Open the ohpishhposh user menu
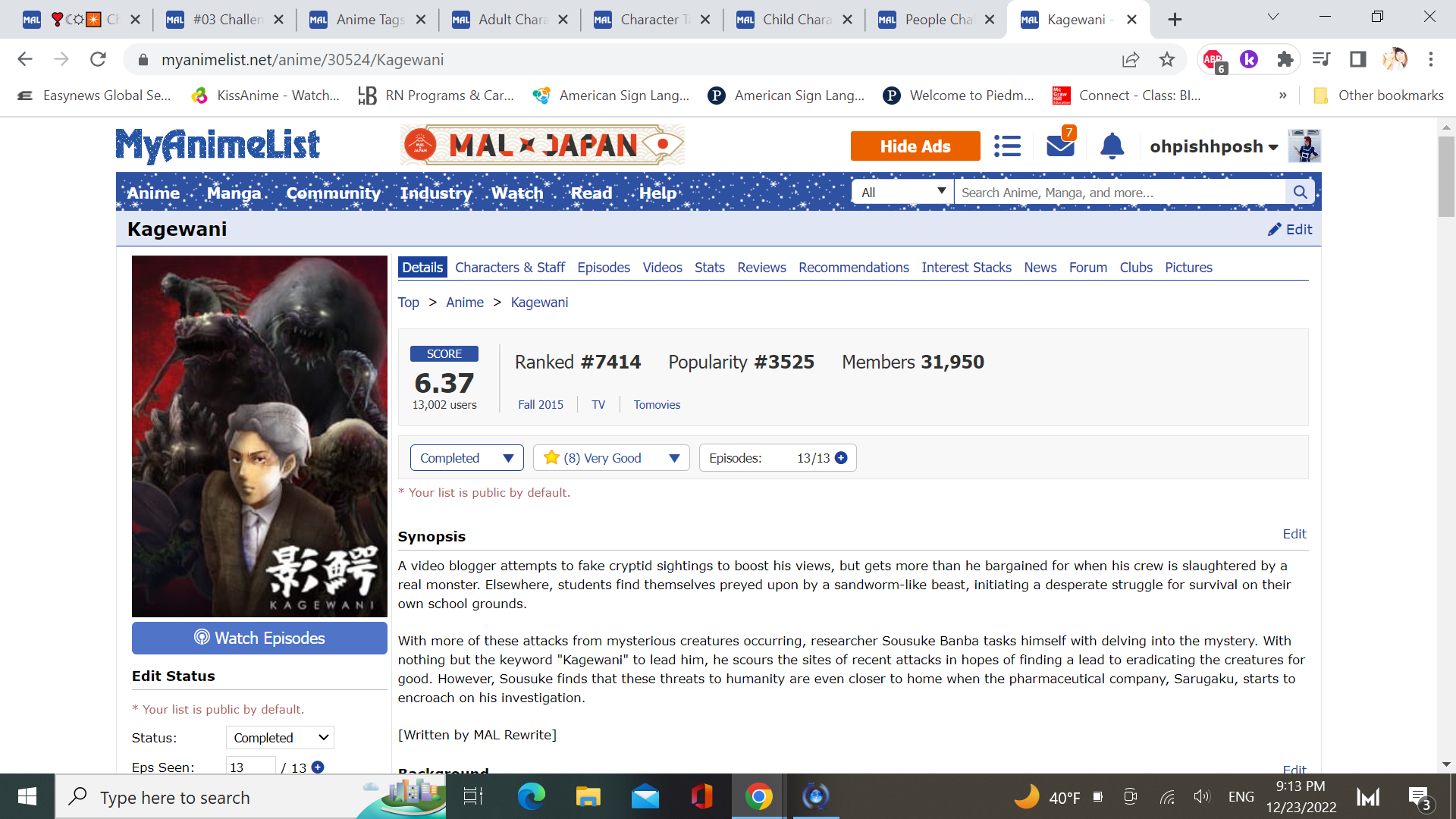The width and height of the screenshot is (1456, 819). click(1213, 146)
